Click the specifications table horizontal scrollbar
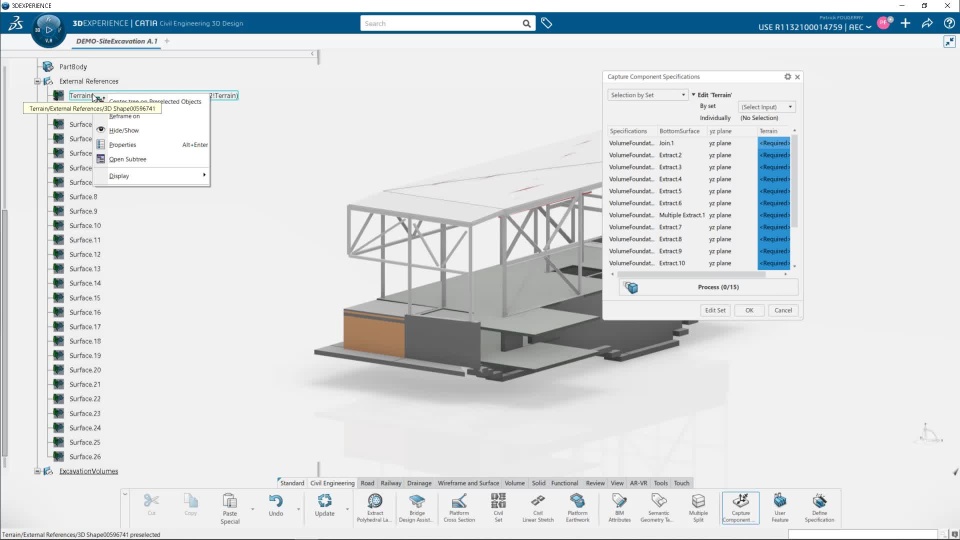The image size is (960, 540). pos(691,274)
